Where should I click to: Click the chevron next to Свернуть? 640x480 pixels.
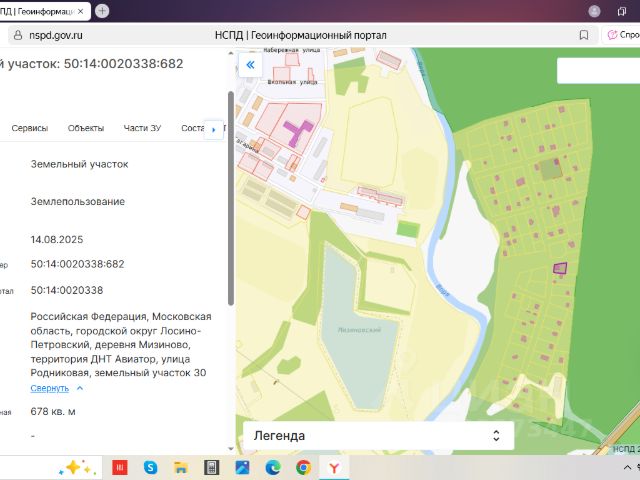point(80,388)
